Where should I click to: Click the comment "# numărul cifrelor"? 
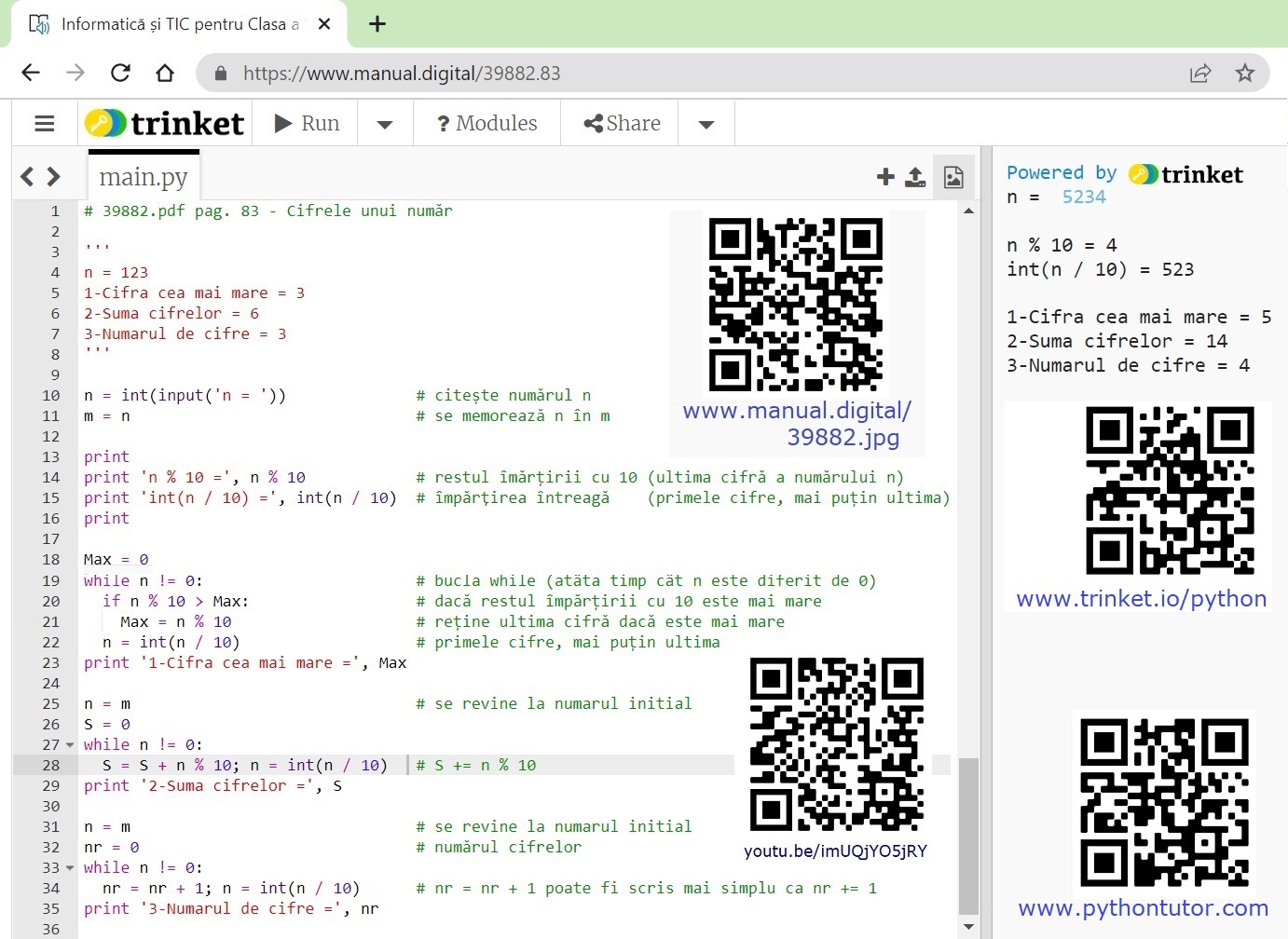[x=499, y=848]
